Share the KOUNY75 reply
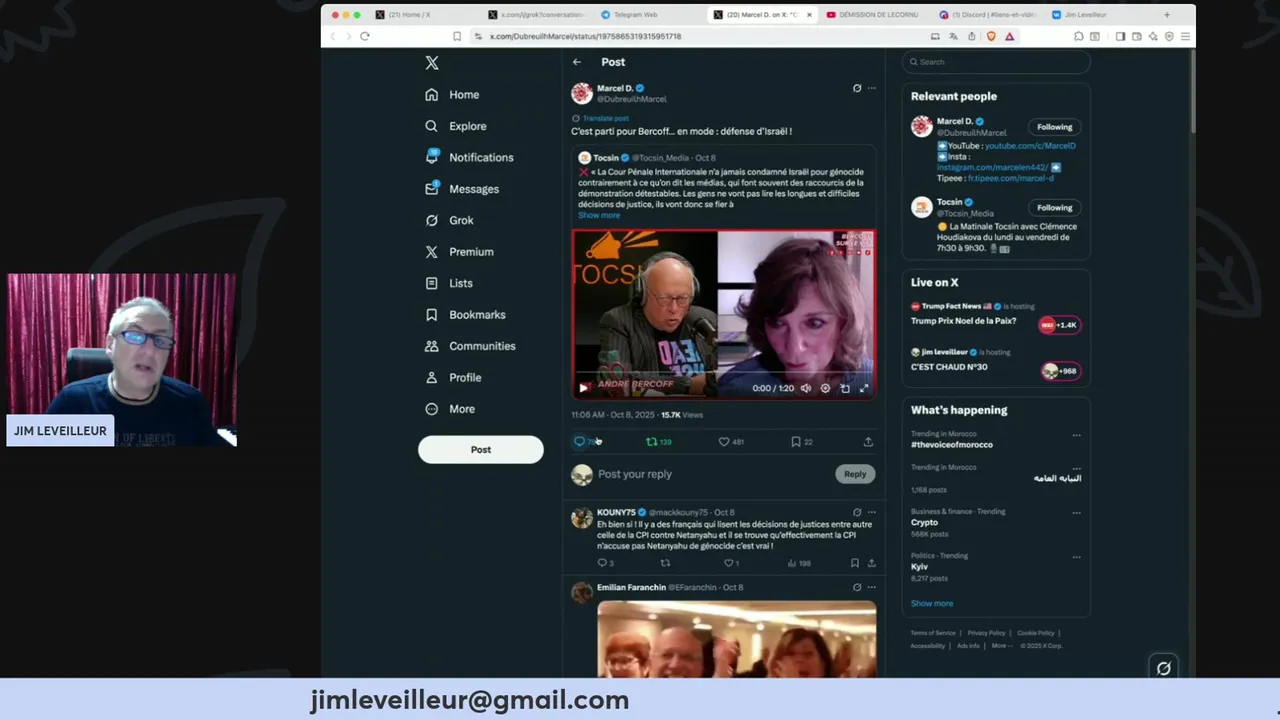This screenshot has width=1280, height=720. (872, 563)
